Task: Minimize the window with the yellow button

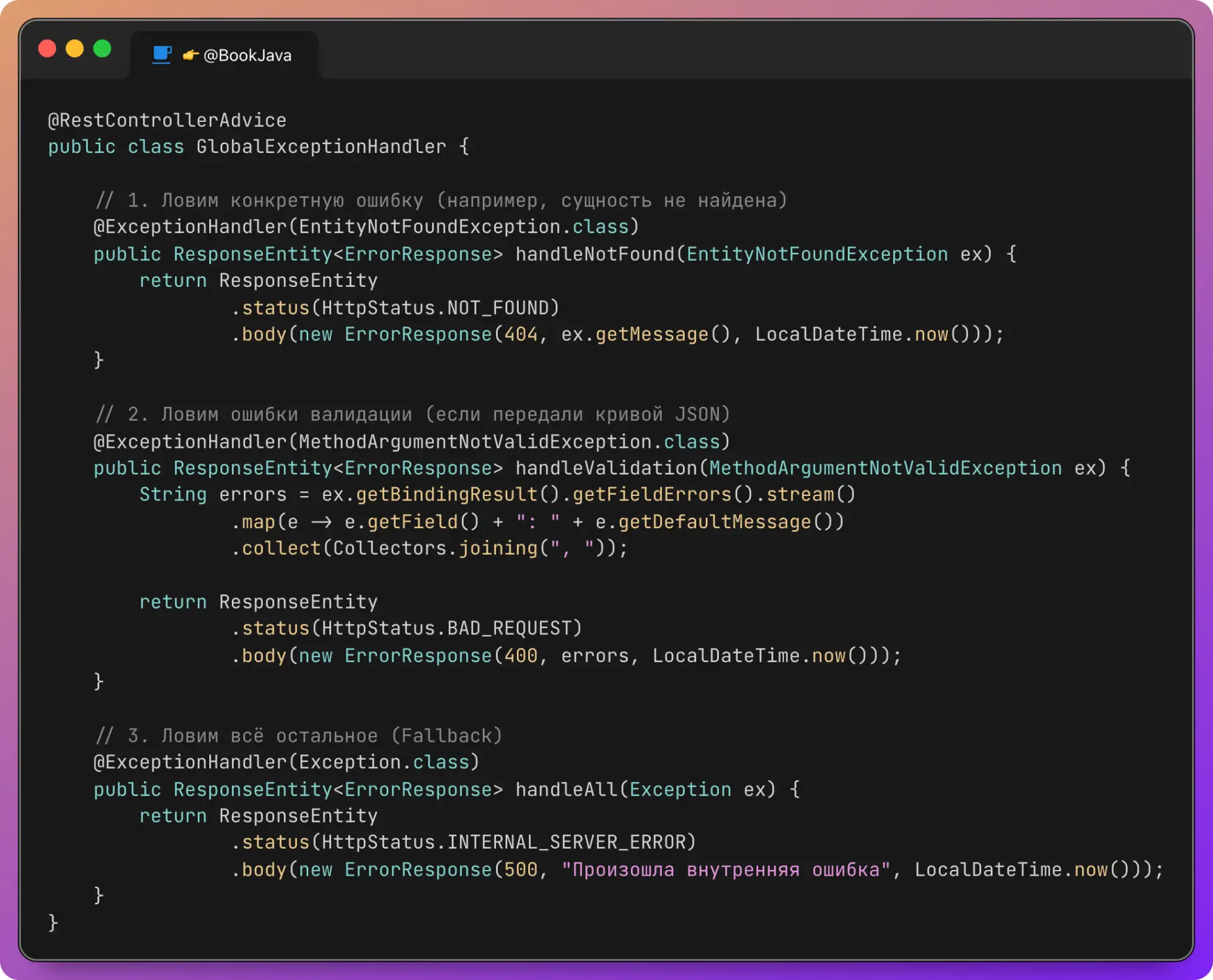Action: pyautogui.click(x=75, y=49)
